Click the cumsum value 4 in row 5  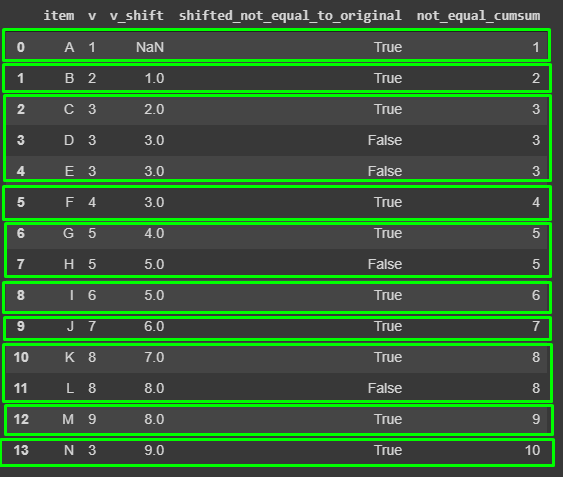pyautogui.click(x=536, y=202)
